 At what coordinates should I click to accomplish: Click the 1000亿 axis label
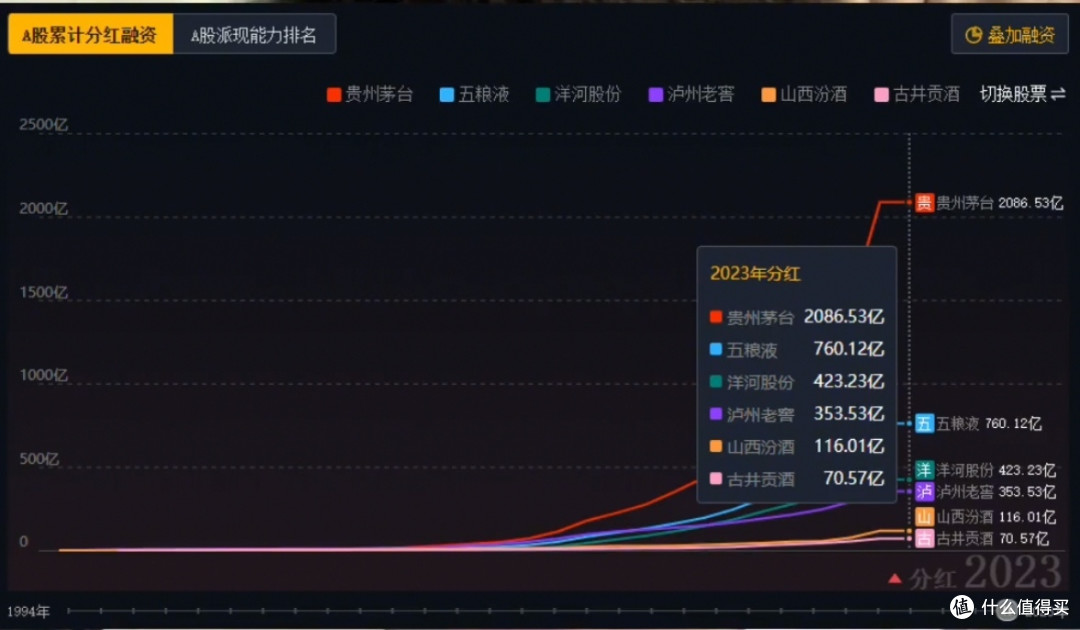point(43,375)
